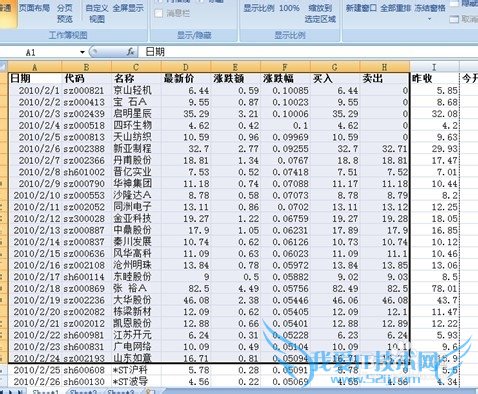Click the 卖出 header cell
This screenshot has width=478, height=394.
[384, 78]
